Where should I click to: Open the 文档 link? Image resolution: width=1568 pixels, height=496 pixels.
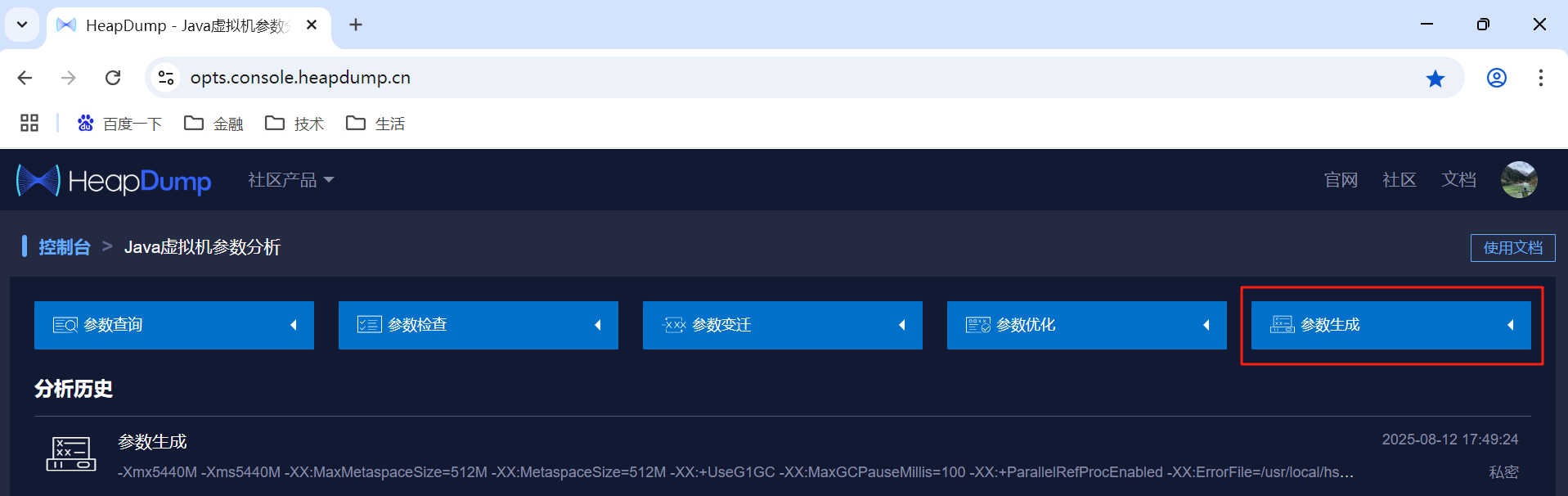[1458, 180]
